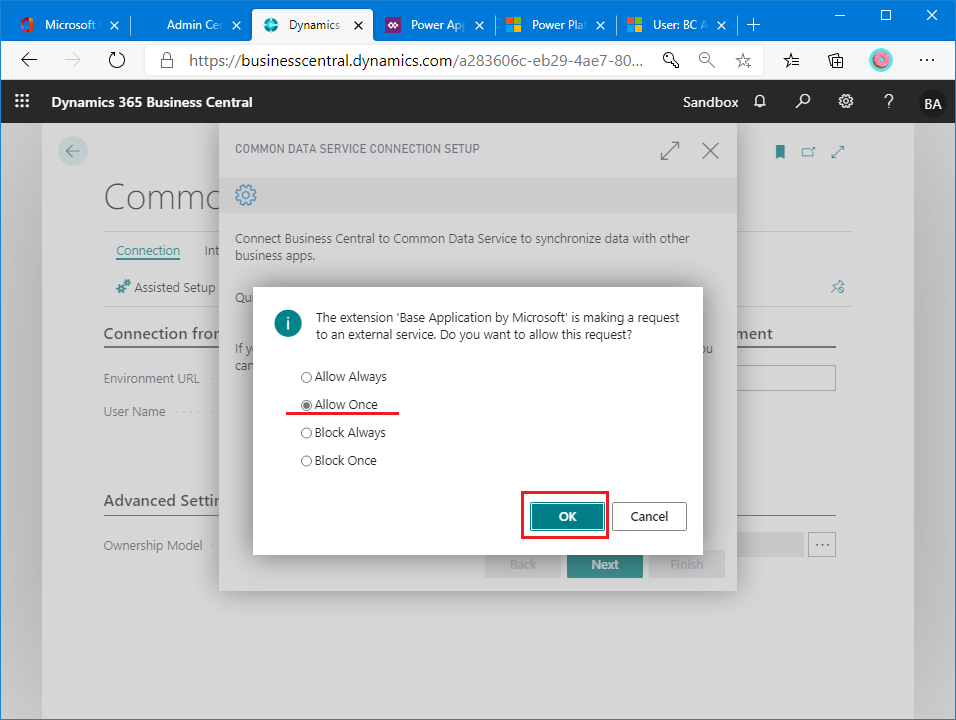Open the Connection menu tab
Image resolution: width=956 pixels, height=720 pixels.
pos(148,251)
